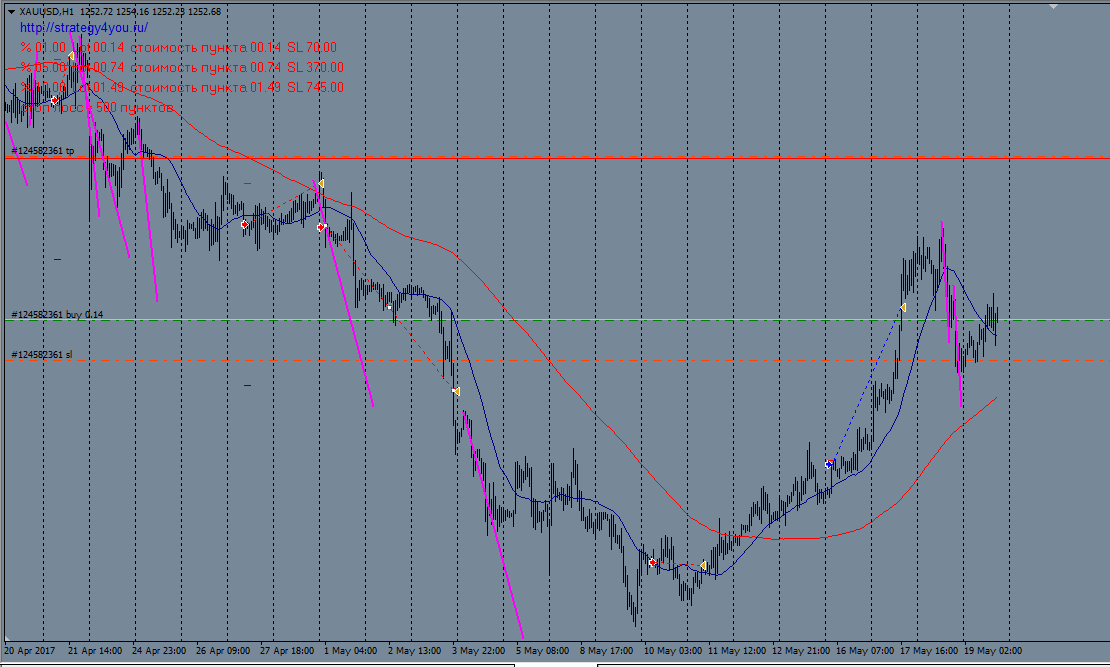1110x667 pixels.
Task: Click the yellow close arrow ending the blue dashed line
Action: click(x=903, y=307)
